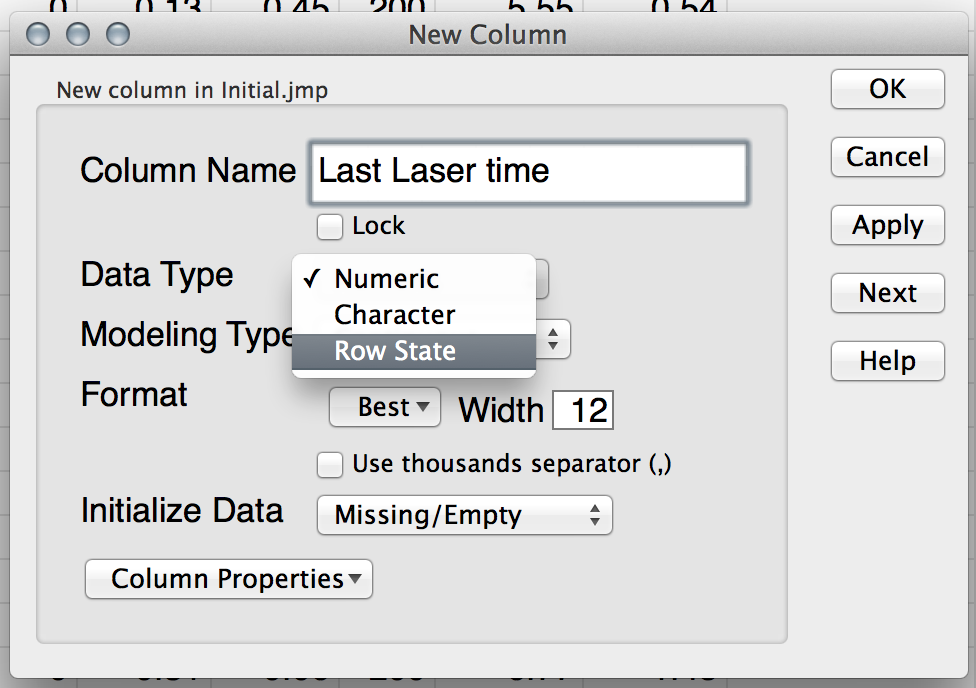The width and height of the screenshot is (976, 688).
Task: Click the New Column title bar
Action: [x=487, y=35]
